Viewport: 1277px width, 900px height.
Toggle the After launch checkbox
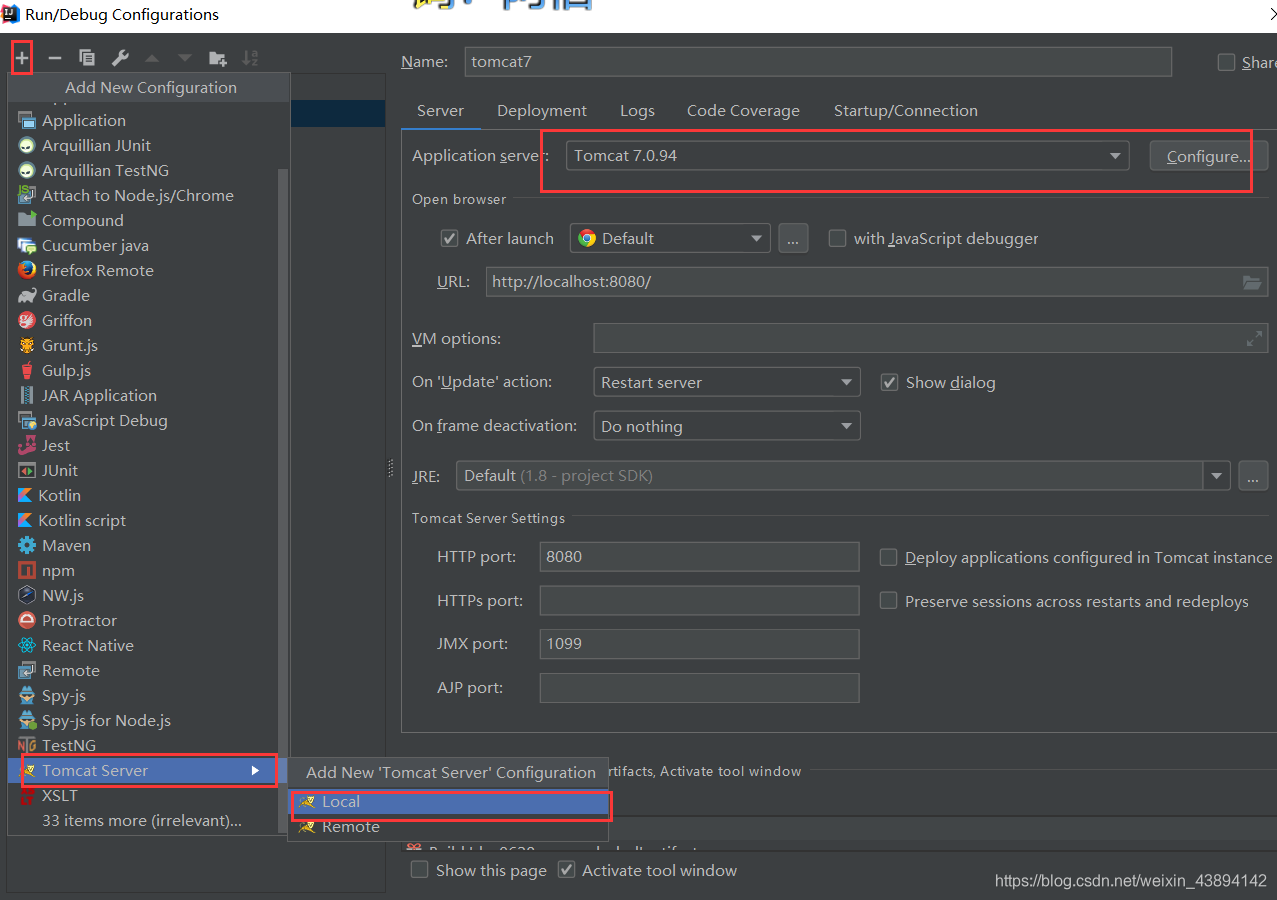pyautogui.click(x=450, y=238)
